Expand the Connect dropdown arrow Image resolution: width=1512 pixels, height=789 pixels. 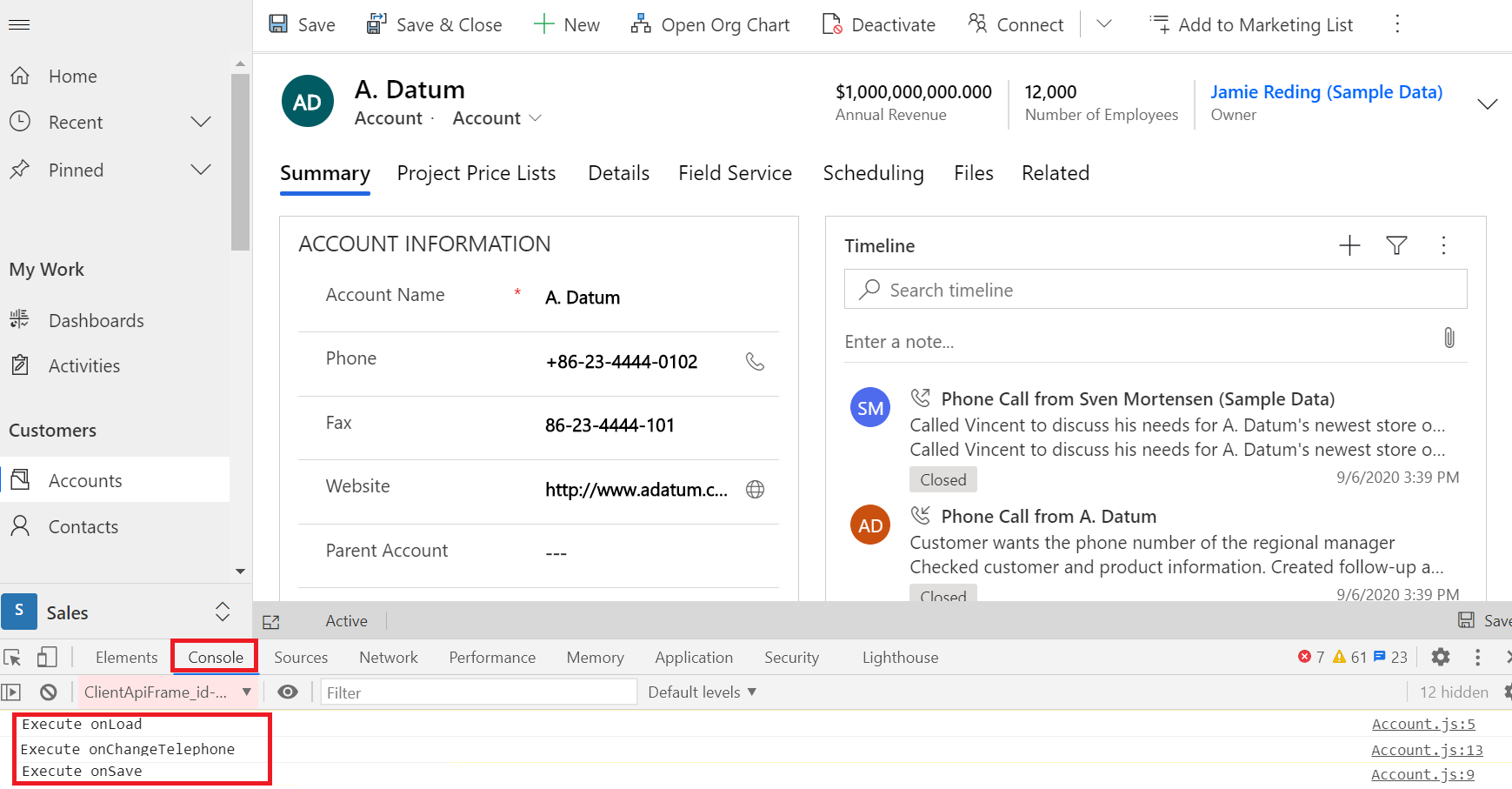(1104, 24)
